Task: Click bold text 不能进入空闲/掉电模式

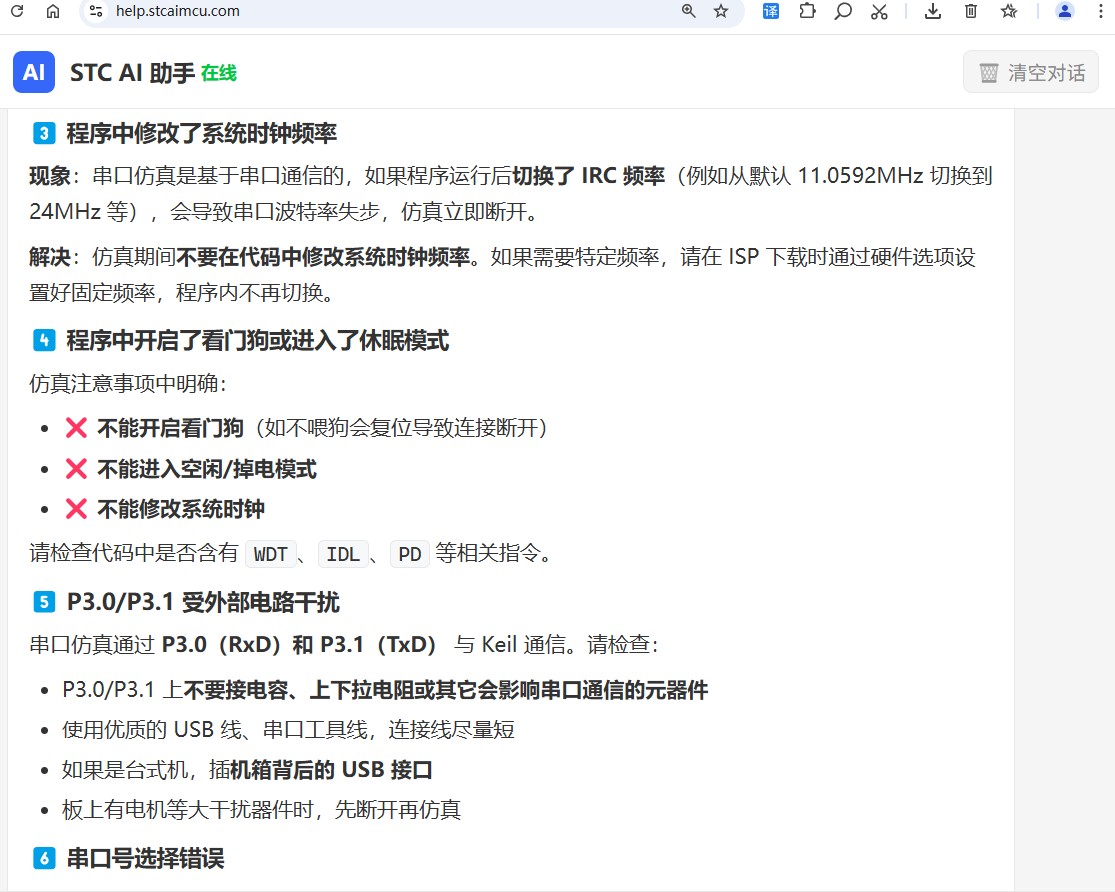Action: point(207,469)
